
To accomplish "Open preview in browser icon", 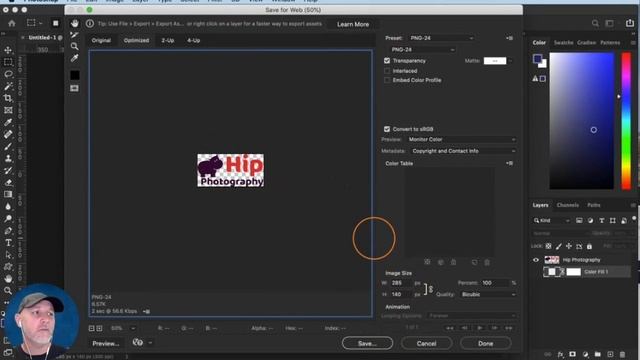I will [138, 342].
